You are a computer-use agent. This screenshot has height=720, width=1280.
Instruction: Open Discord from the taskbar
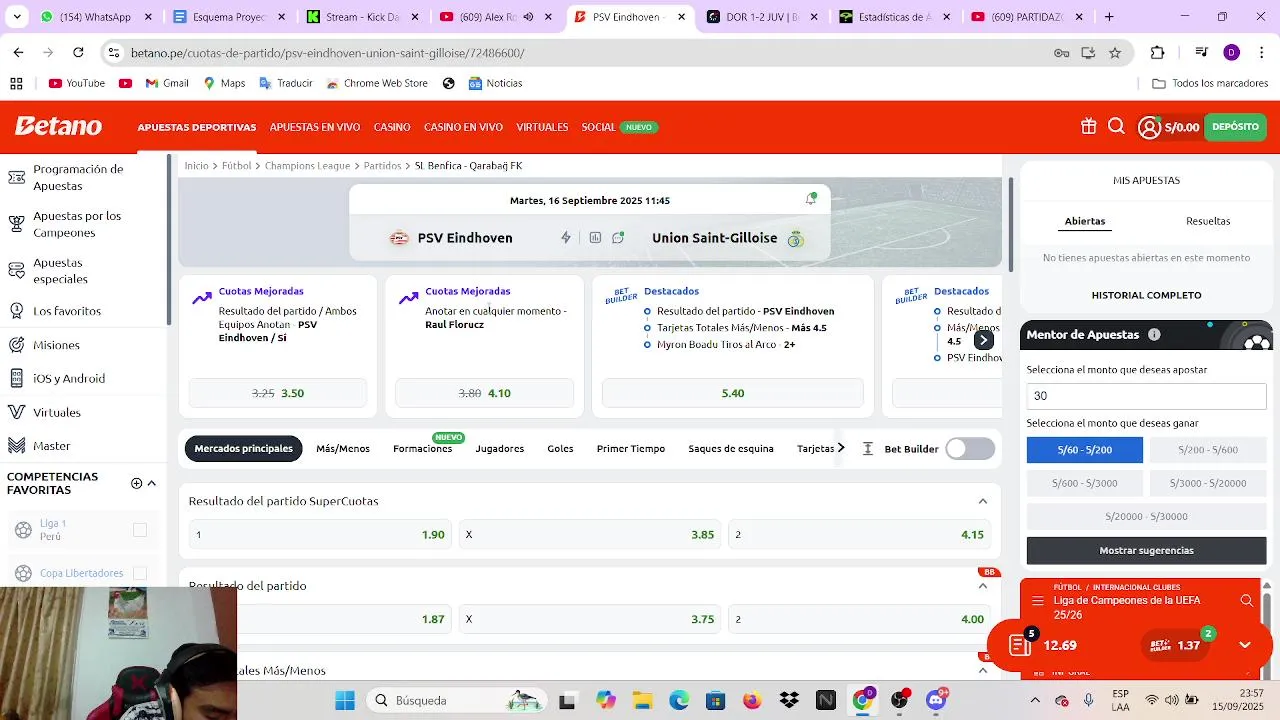[x=936, y=700]
